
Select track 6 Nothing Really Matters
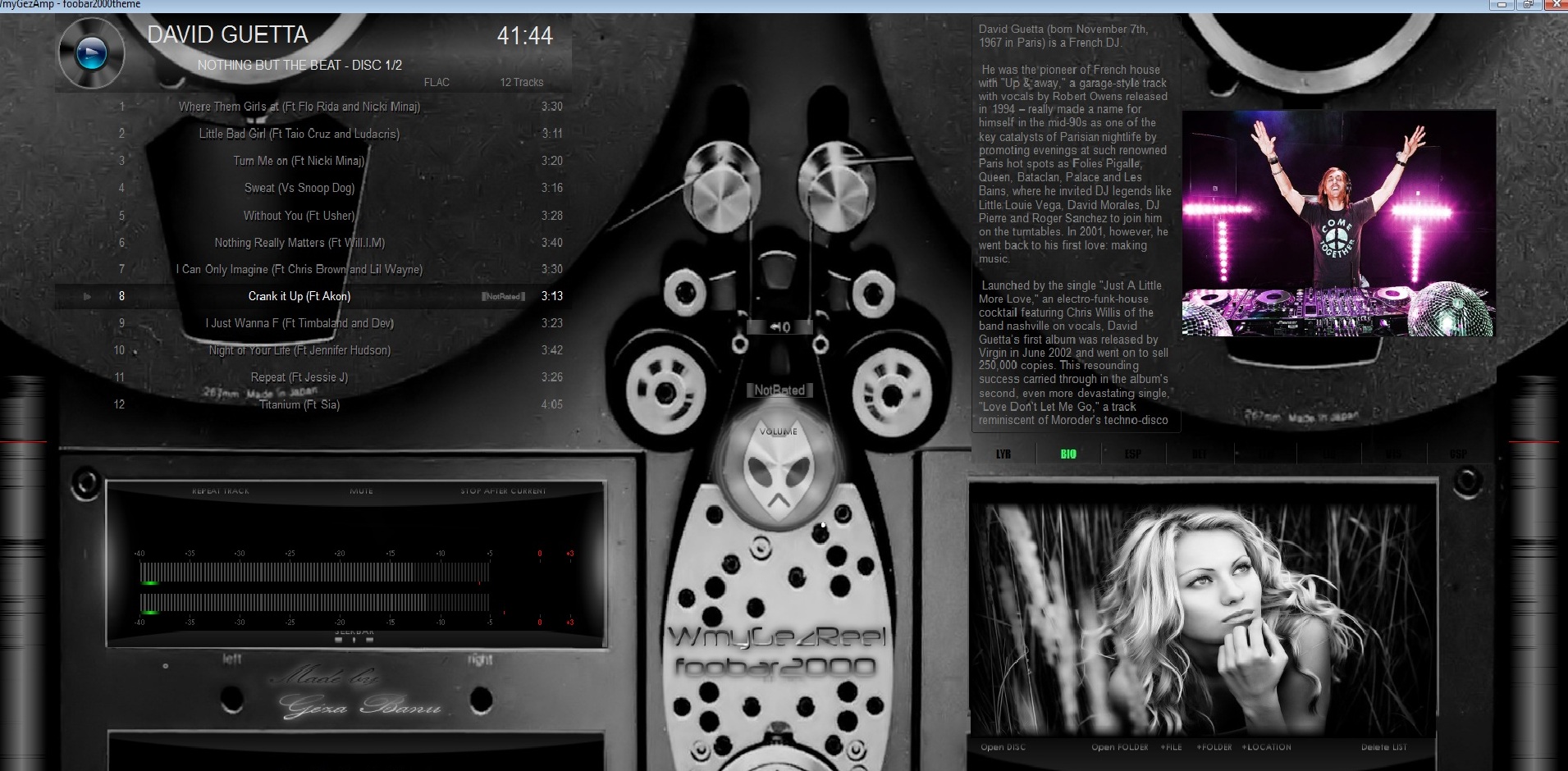click(x=313, y=243)
